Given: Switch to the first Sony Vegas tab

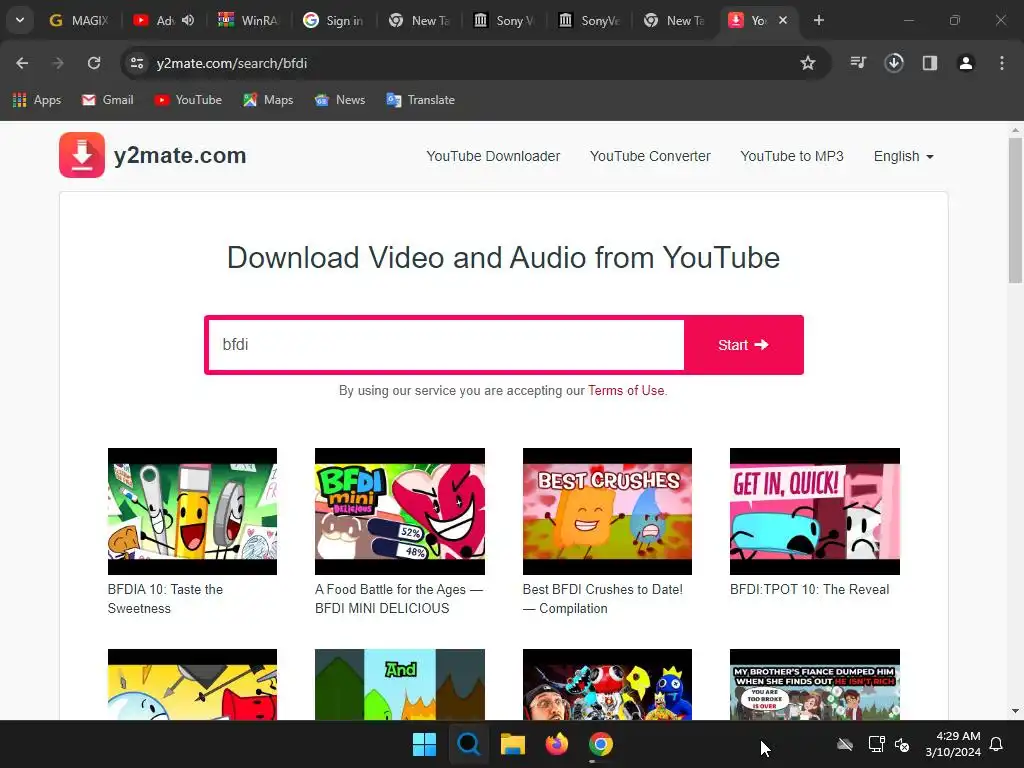Looking at the screenshot, I should point(504,20).
